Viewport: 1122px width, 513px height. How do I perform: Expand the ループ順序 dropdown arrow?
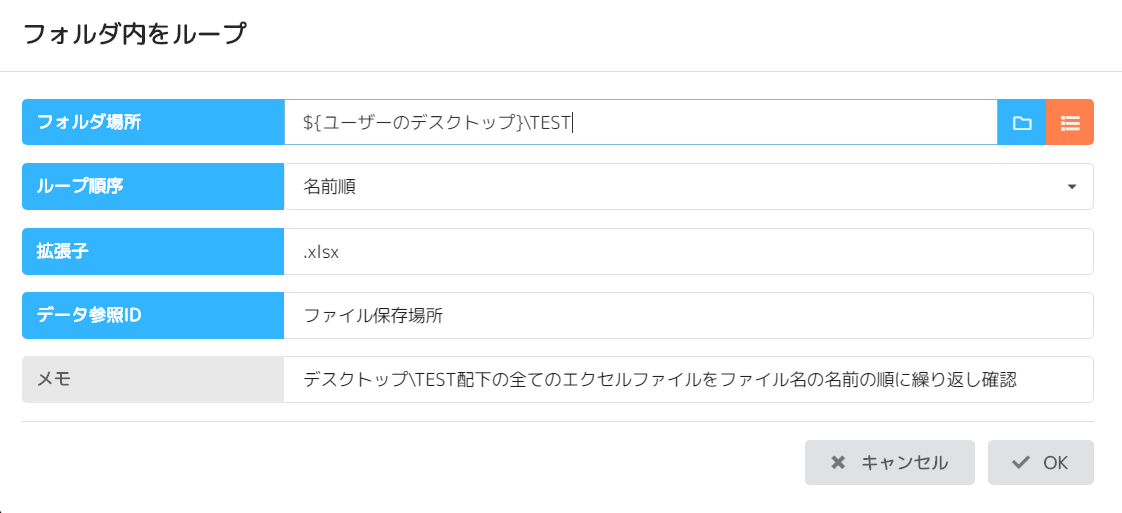click(x=1071, y=187)
